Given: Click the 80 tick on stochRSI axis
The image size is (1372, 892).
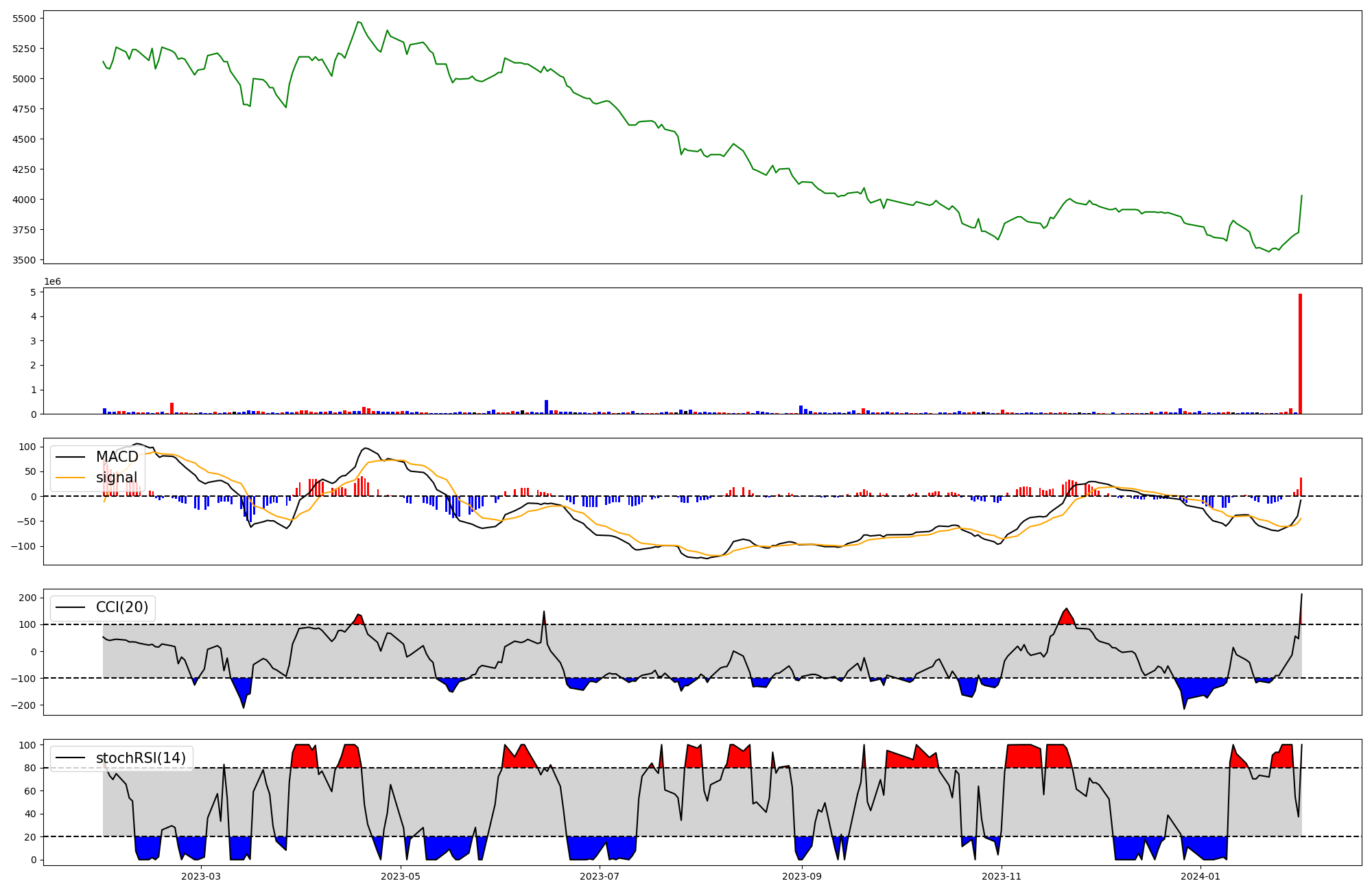Looking at the screenshot, I should [x=29, y=768].
